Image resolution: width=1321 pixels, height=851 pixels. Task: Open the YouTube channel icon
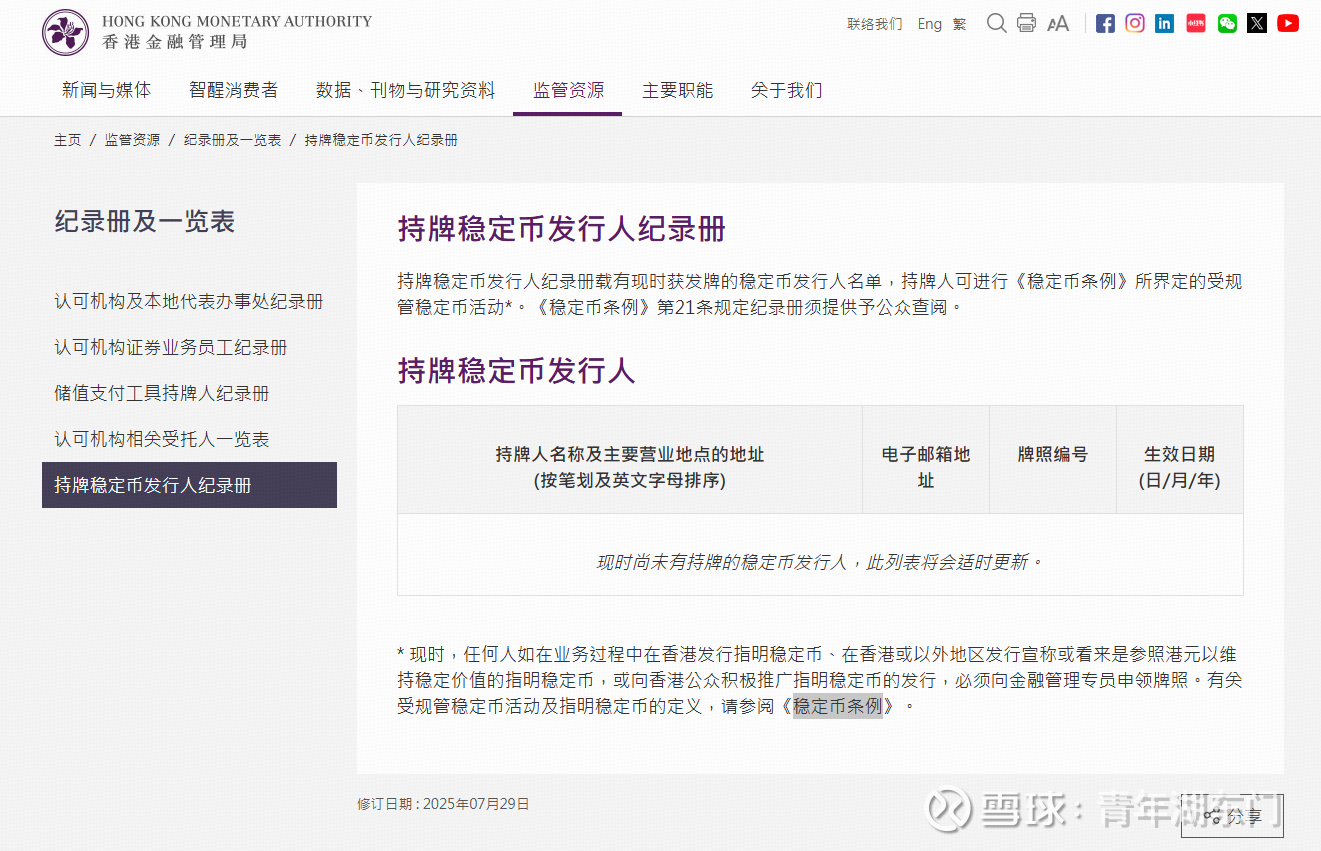pyautogui.click(x=1288, y=23)
